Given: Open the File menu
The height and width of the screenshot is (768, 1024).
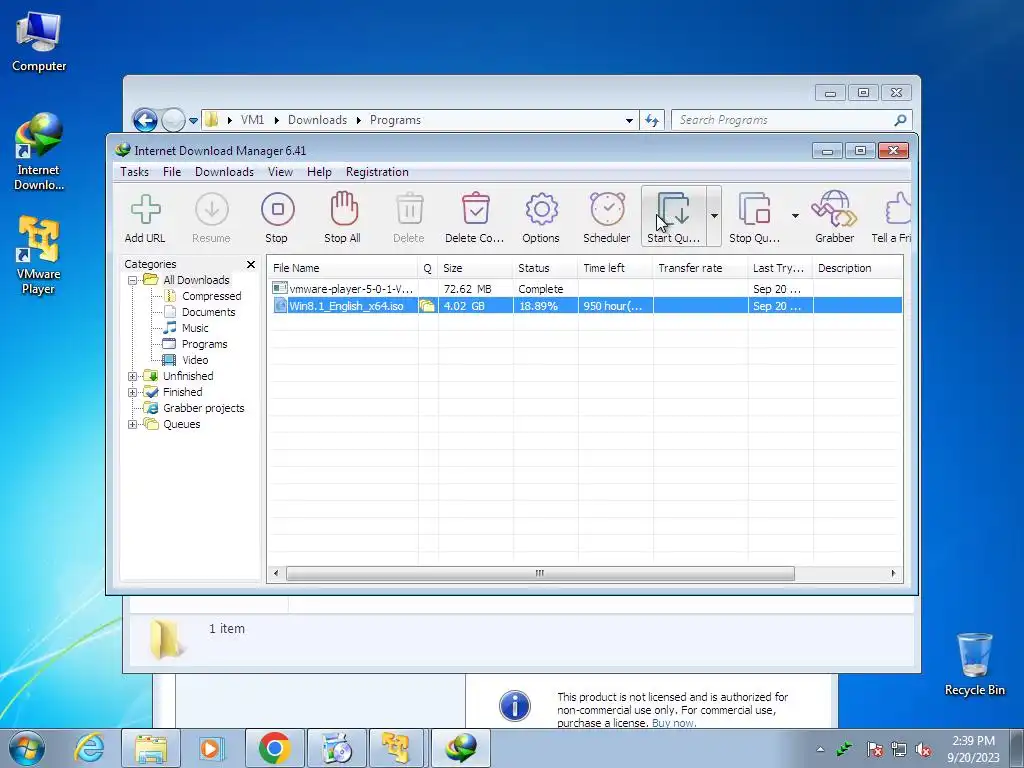Looking at the screenshot, I should point(172,172).
